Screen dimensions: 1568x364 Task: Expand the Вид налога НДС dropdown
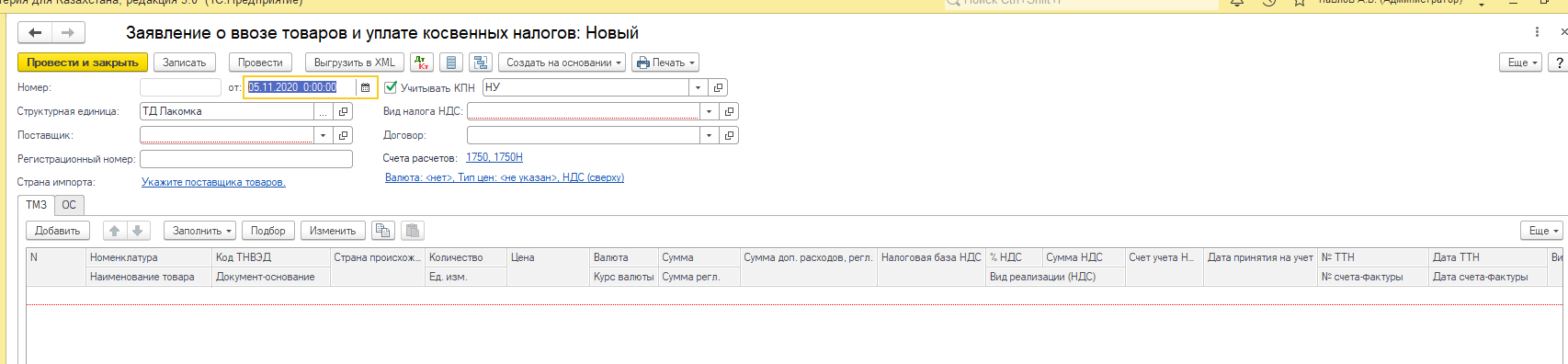709,111
